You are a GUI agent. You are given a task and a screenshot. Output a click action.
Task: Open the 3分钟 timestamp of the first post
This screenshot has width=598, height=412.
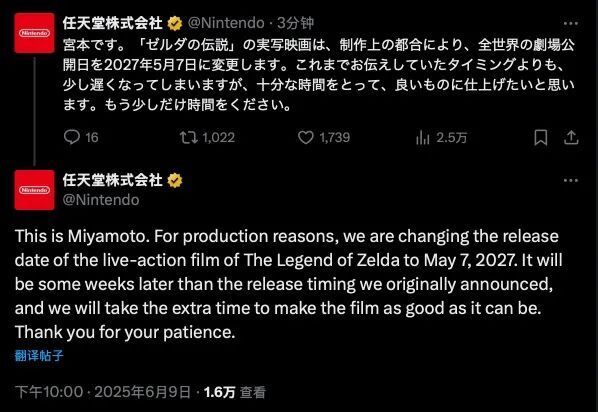(295, 23)
